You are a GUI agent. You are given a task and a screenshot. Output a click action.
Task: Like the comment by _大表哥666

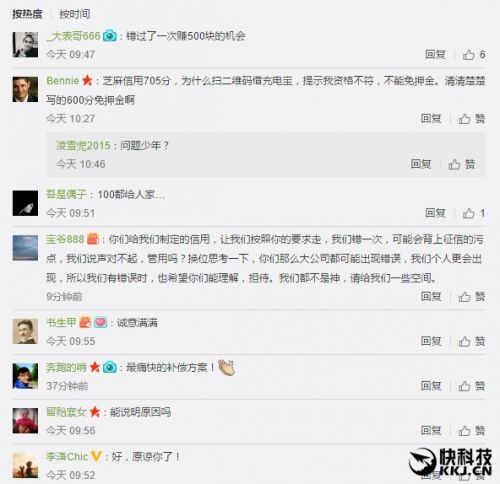point(473,54)
